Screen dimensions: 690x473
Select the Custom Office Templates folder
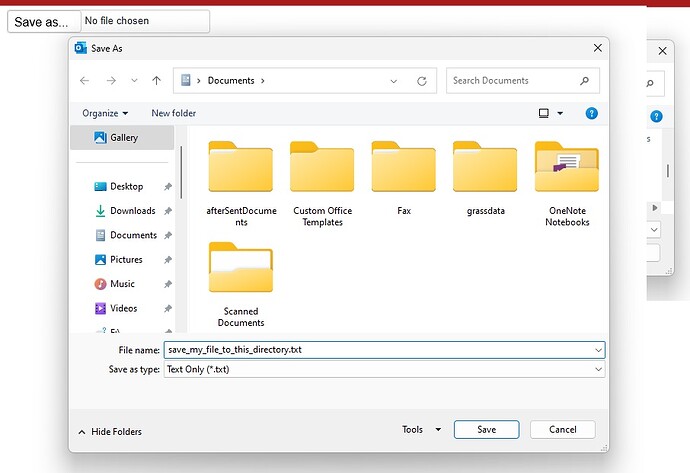(322, 184)
